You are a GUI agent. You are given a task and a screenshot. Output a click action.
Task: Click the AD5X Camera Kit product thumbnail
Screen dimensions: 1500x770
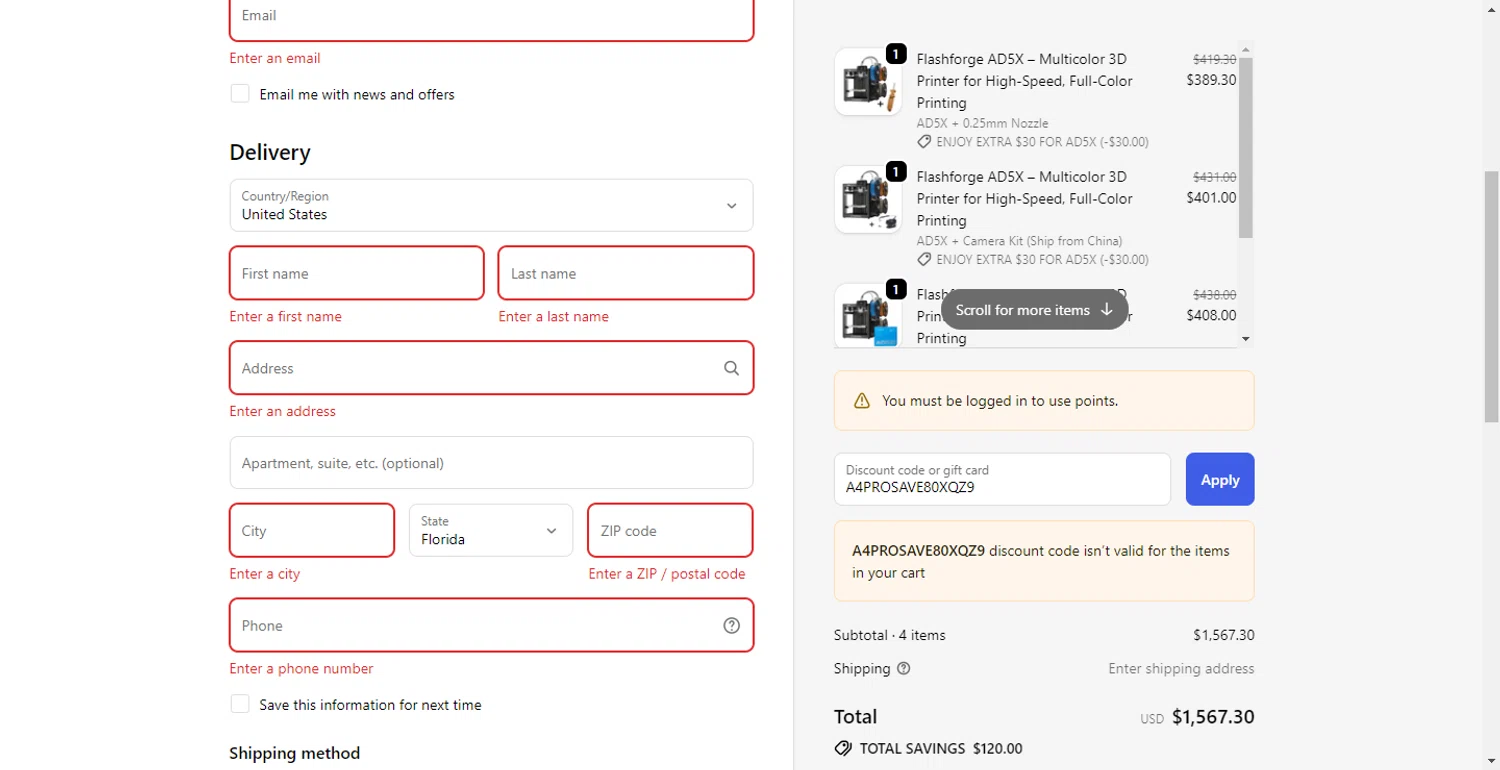click(x=868, y=200)
